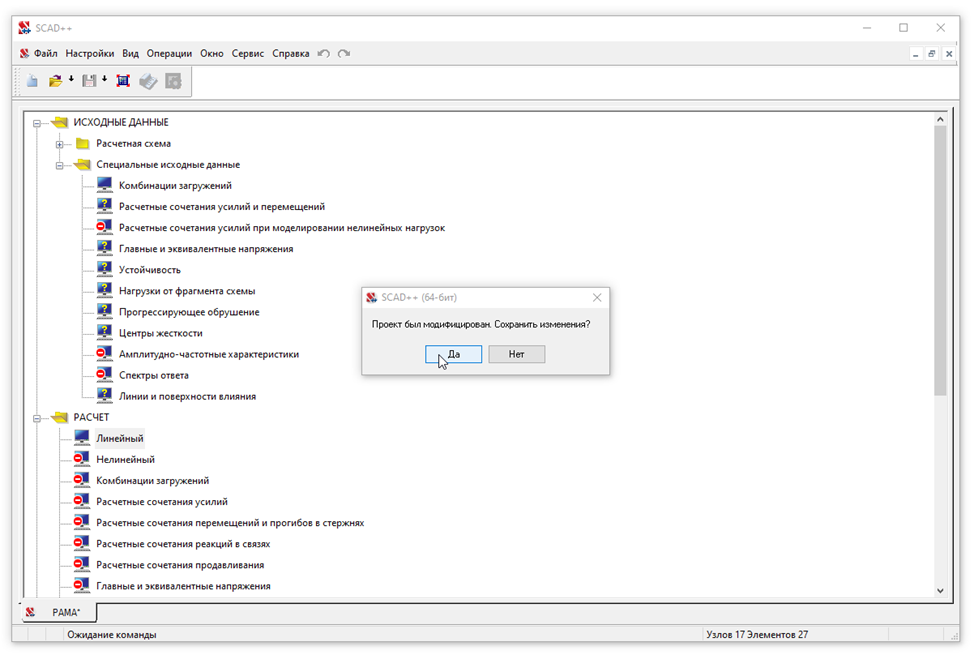Image resolution: width=974 pixels, height=655 pixels.
Task: Switch to the РАМА* document tab
Action: (60, 612)
